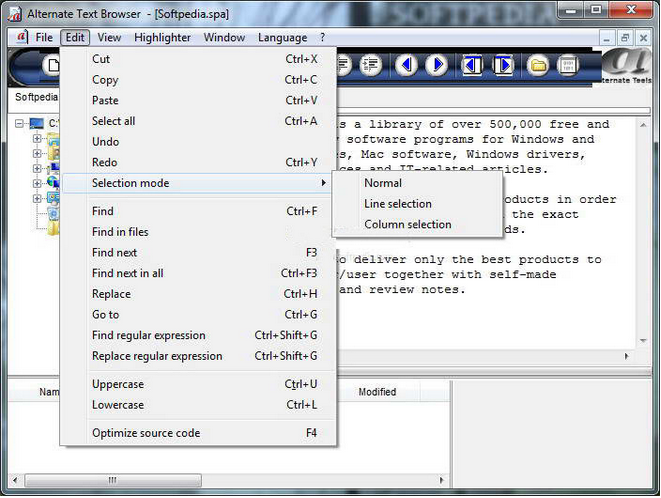Image resolution: width=661 pixels, height=498 pixels.
Task: Choose Undo
Action: pyautogui.click(x=199, y=142)
